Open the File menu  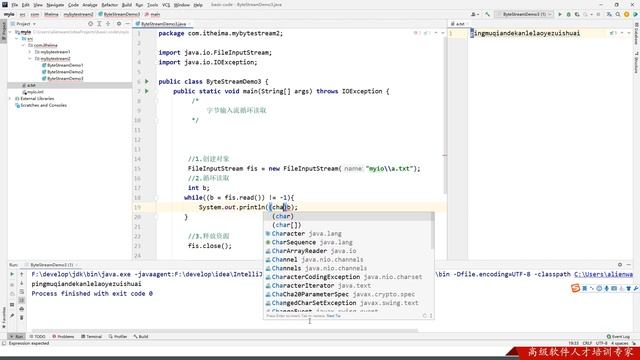[x=15, y=5]
